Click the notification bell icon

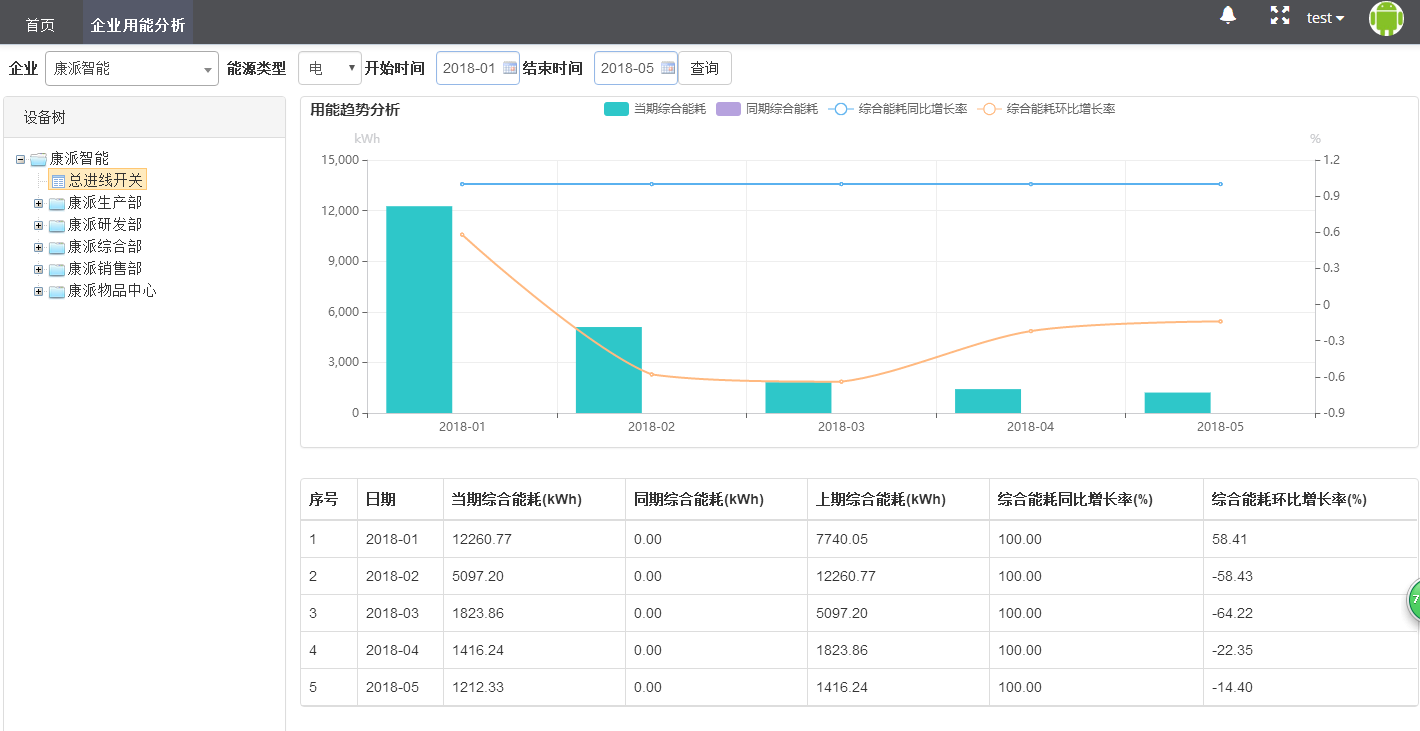click(1228, 15)
